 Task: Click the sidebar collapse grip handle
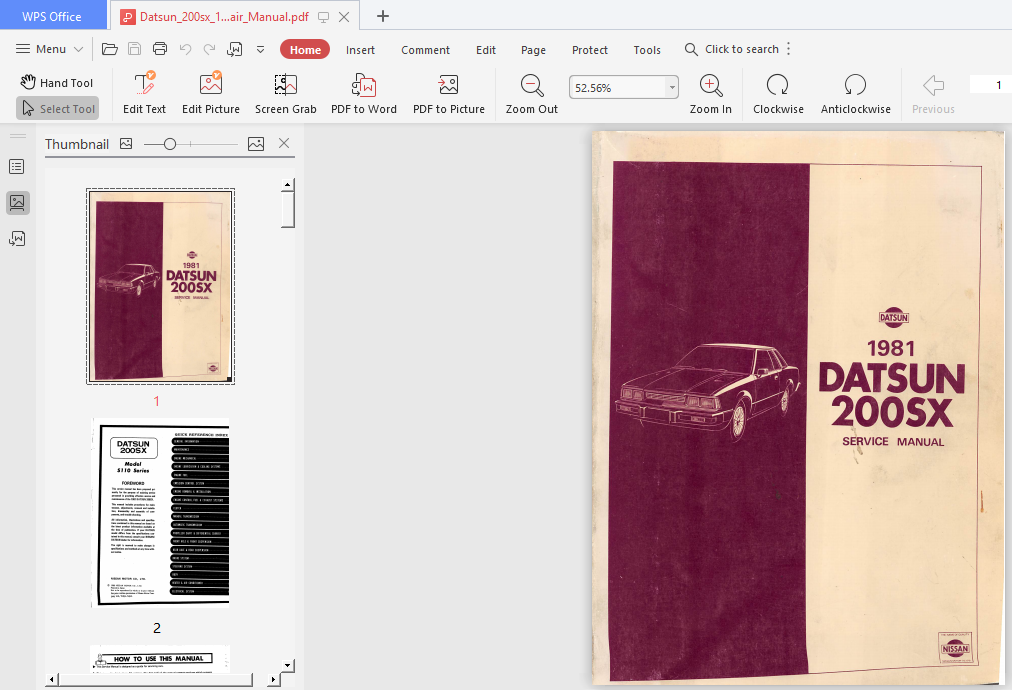[18, 136]
